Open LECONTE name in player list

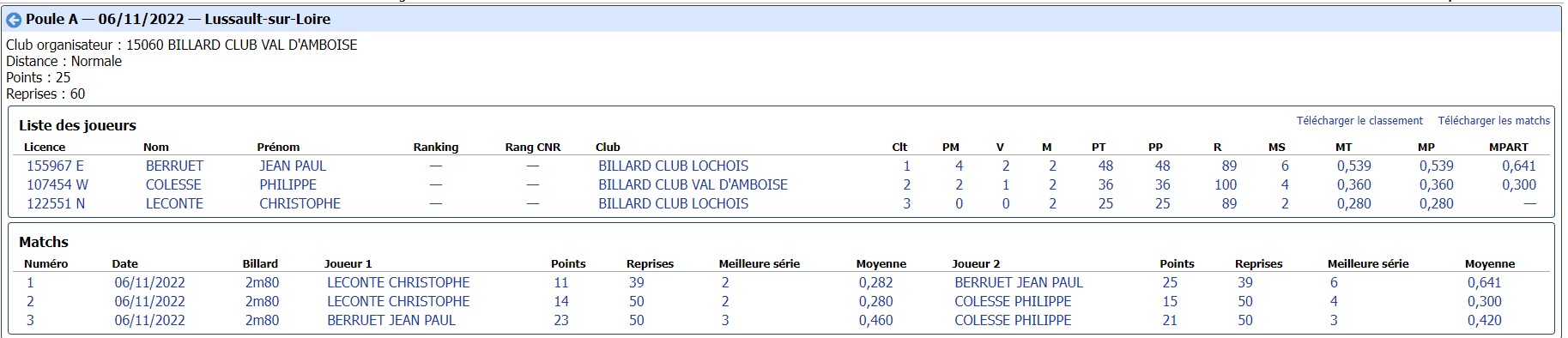click(x=174, y=203)
